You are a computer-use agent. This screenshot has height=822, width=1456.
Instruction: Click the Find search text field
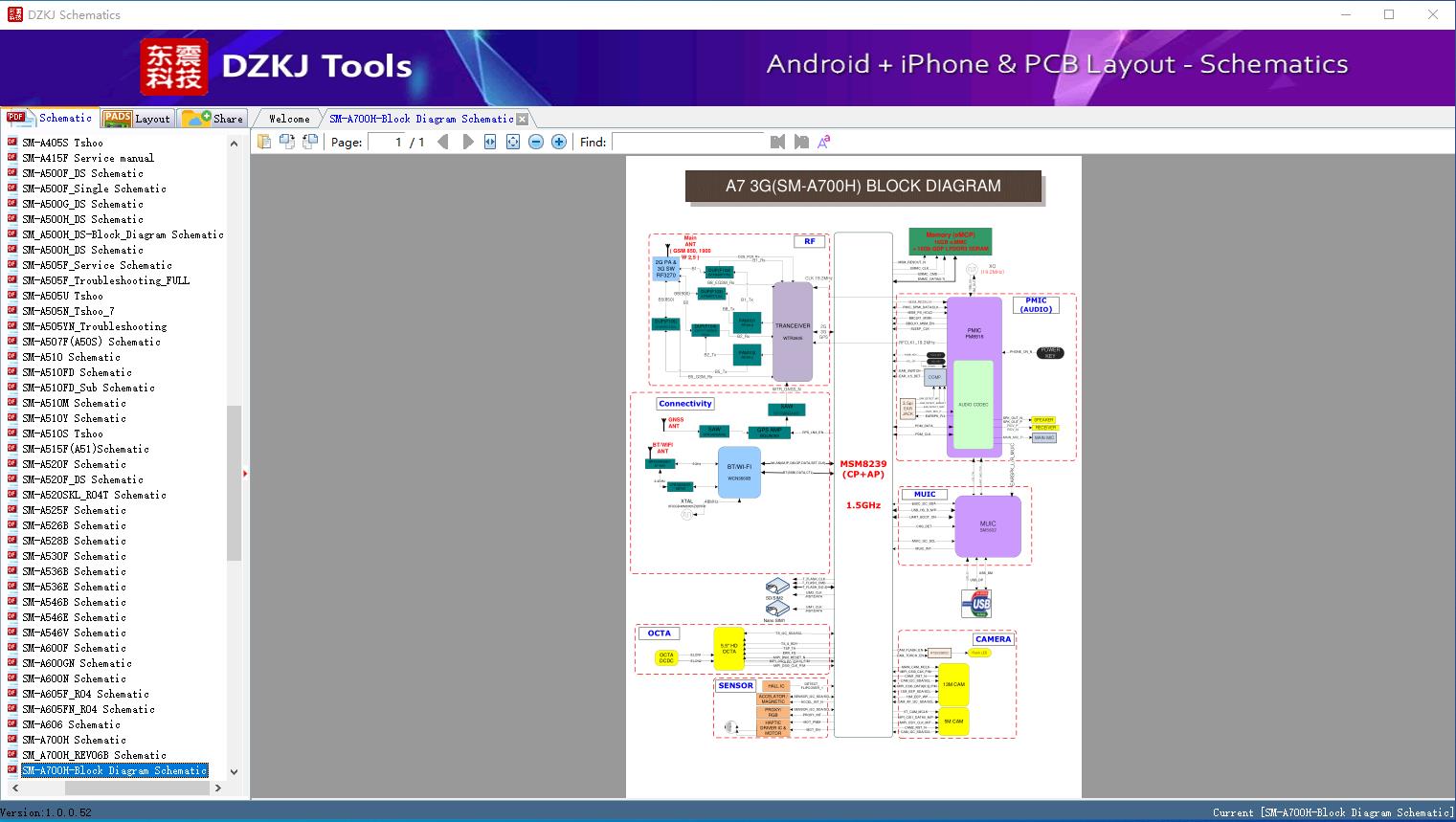tap(688, 142)
